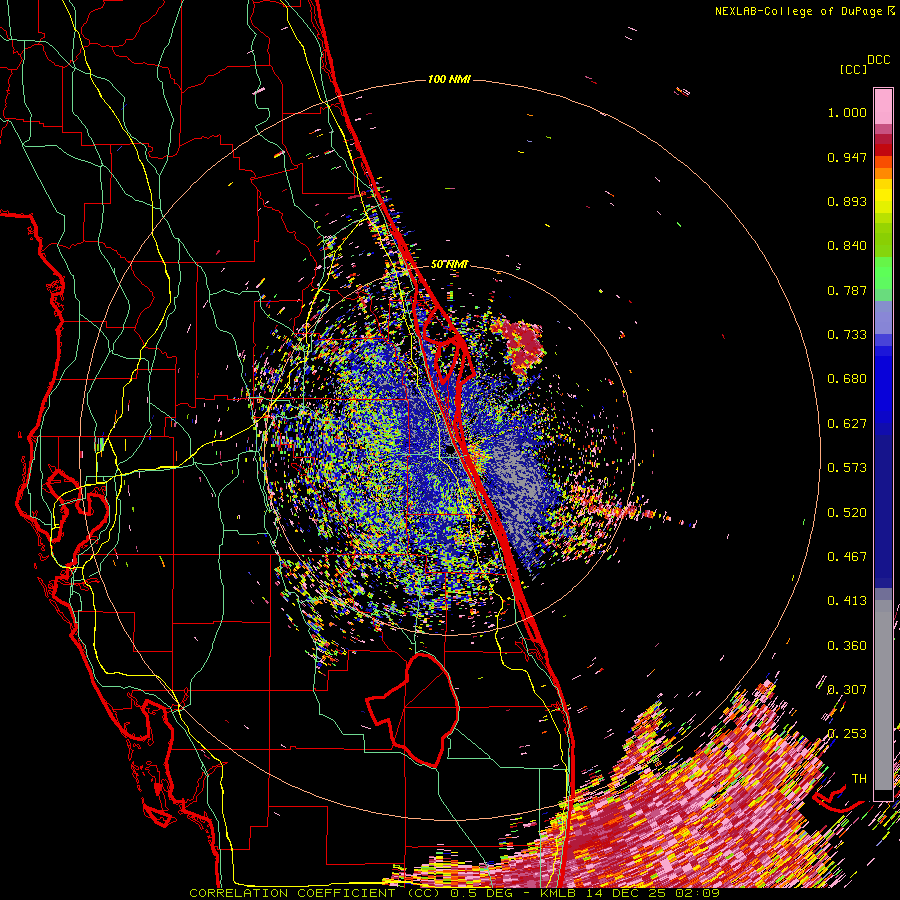Click the 0.253 scale value
900x900 pixels.
pos(847,734)
